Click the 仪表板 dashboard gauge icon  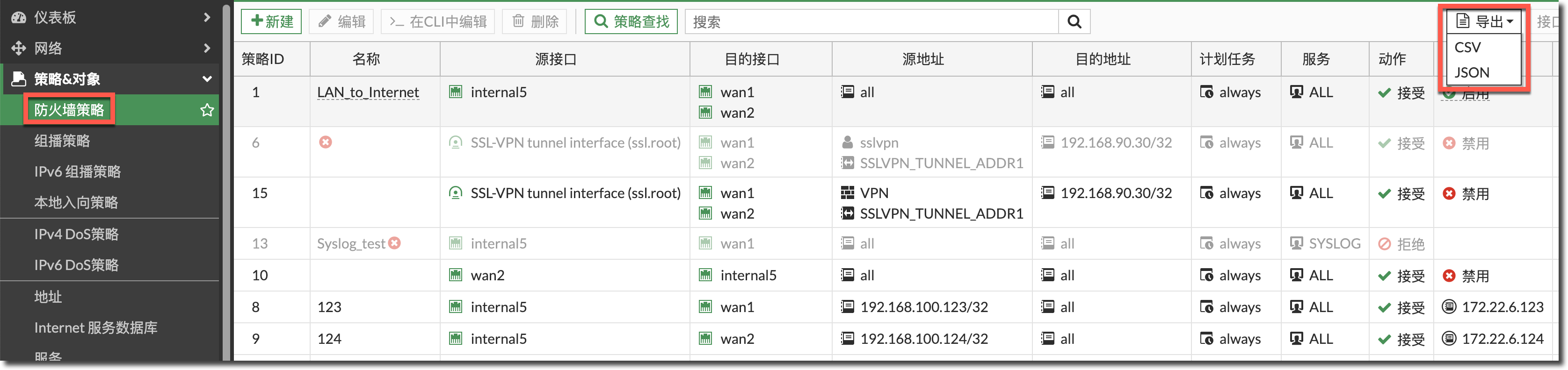tap(19, 18)
